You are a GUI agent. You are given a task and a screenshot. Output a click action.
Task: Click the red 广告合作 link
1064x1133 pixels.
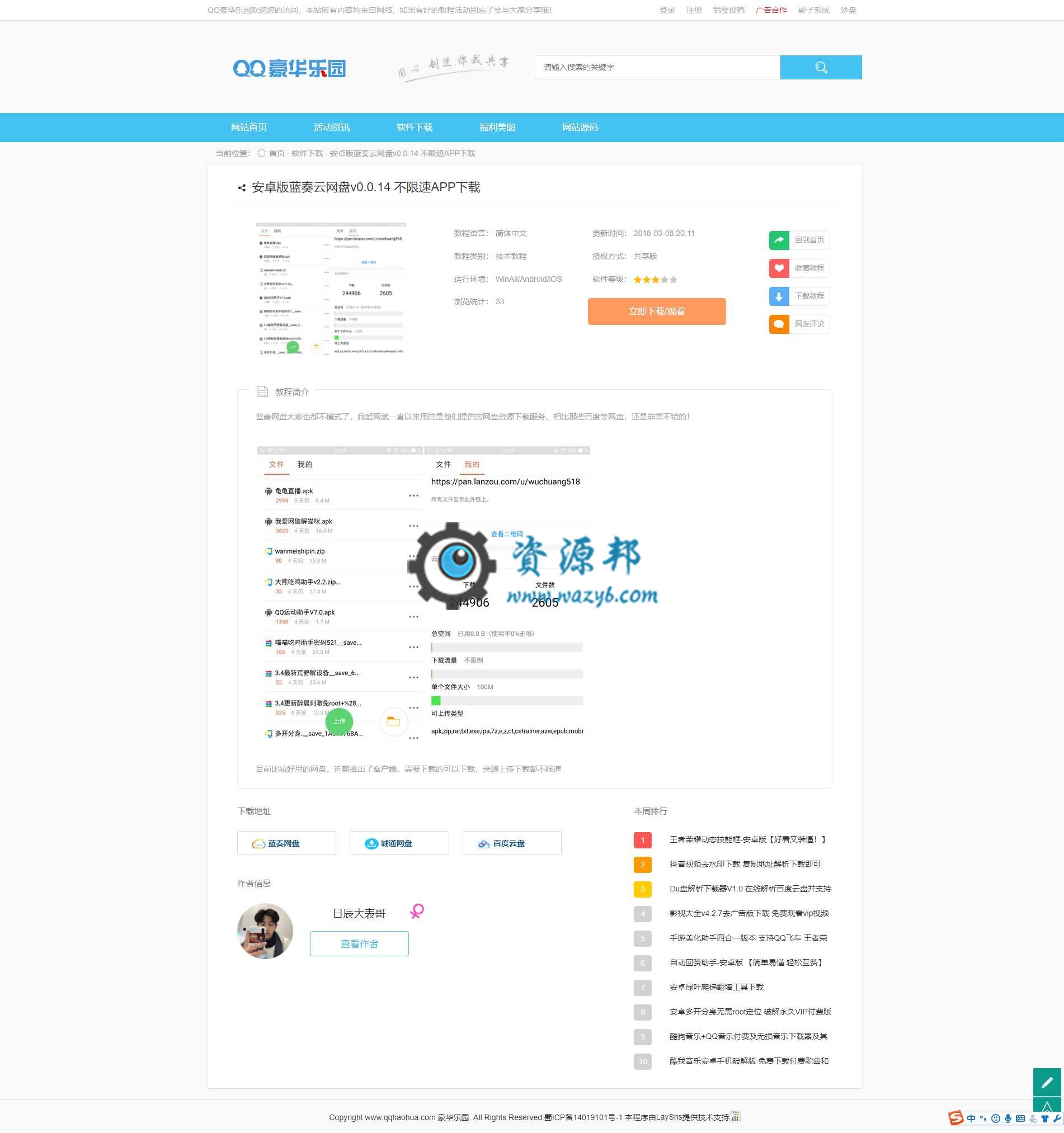tap(771, 10)
